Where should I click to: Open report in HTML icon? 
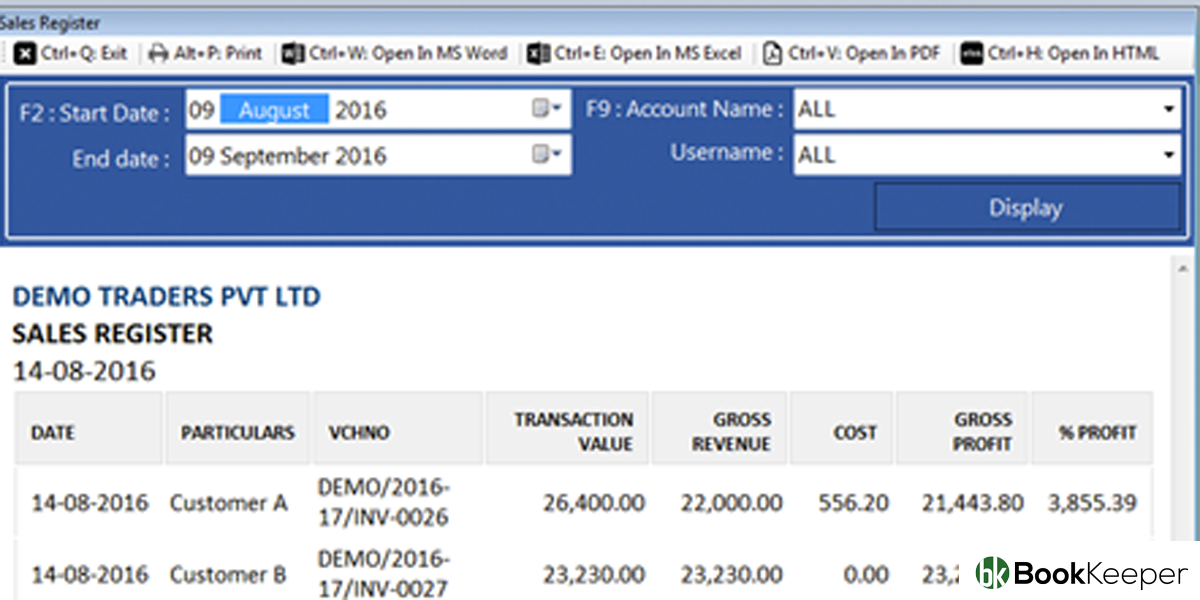click(x=971, y=53)
